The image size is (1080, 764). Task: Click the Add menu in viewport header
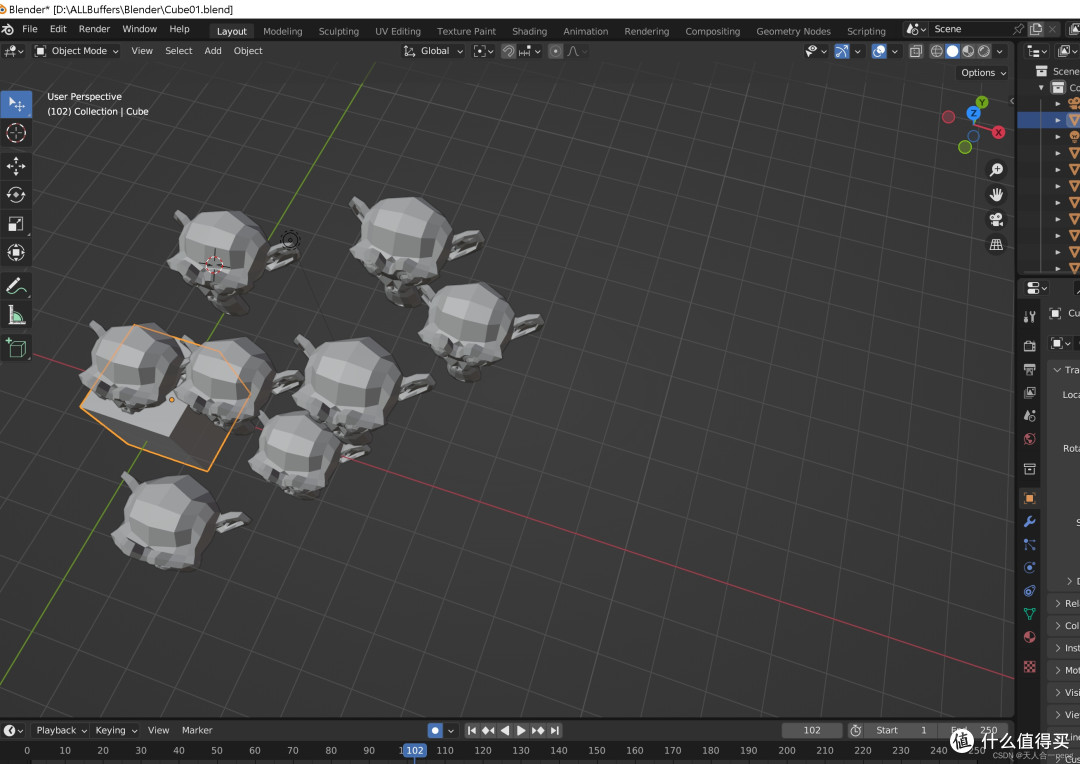213,51
